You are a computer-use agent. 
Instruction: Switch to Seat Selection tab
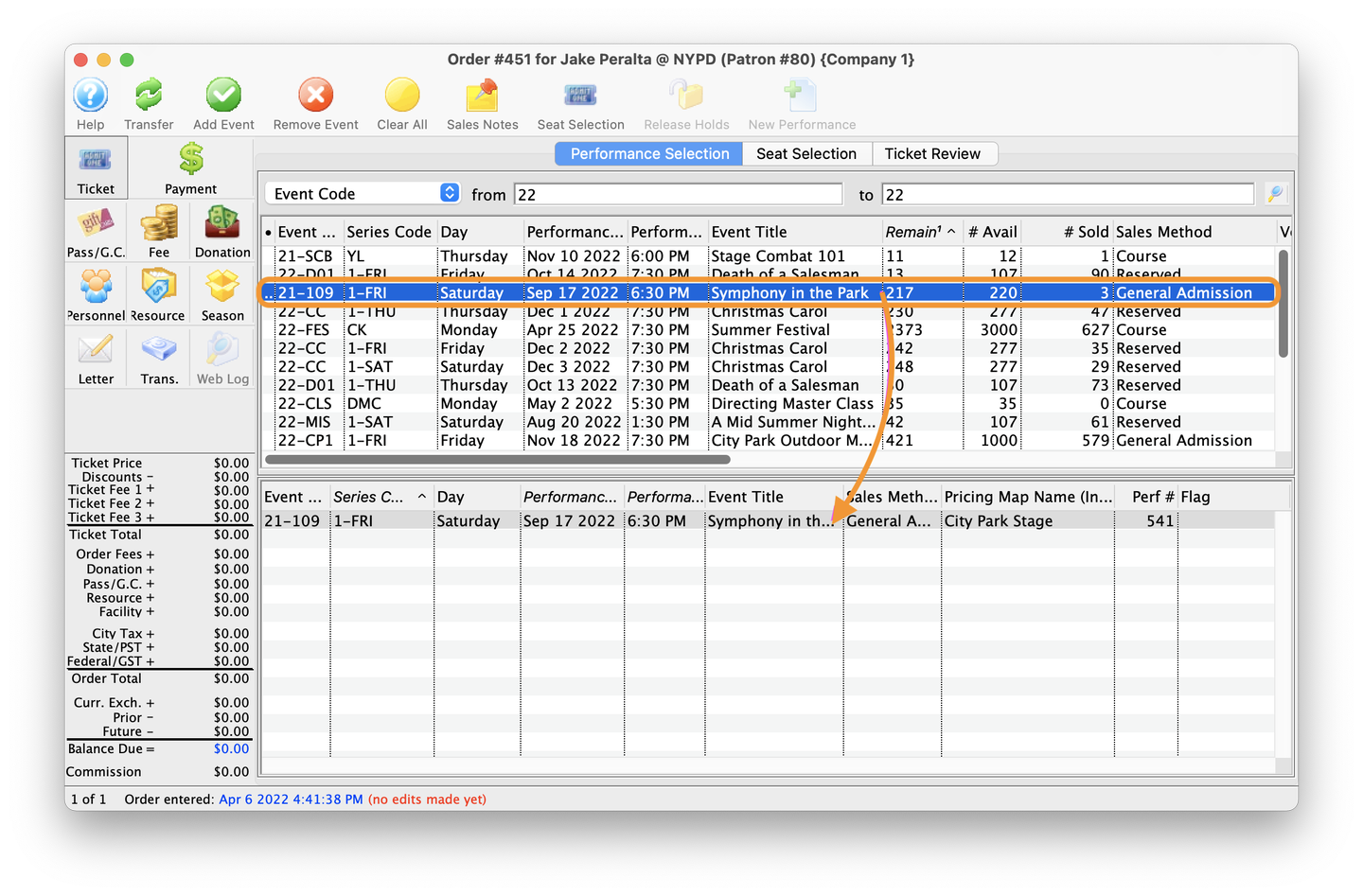coord(806,153)
